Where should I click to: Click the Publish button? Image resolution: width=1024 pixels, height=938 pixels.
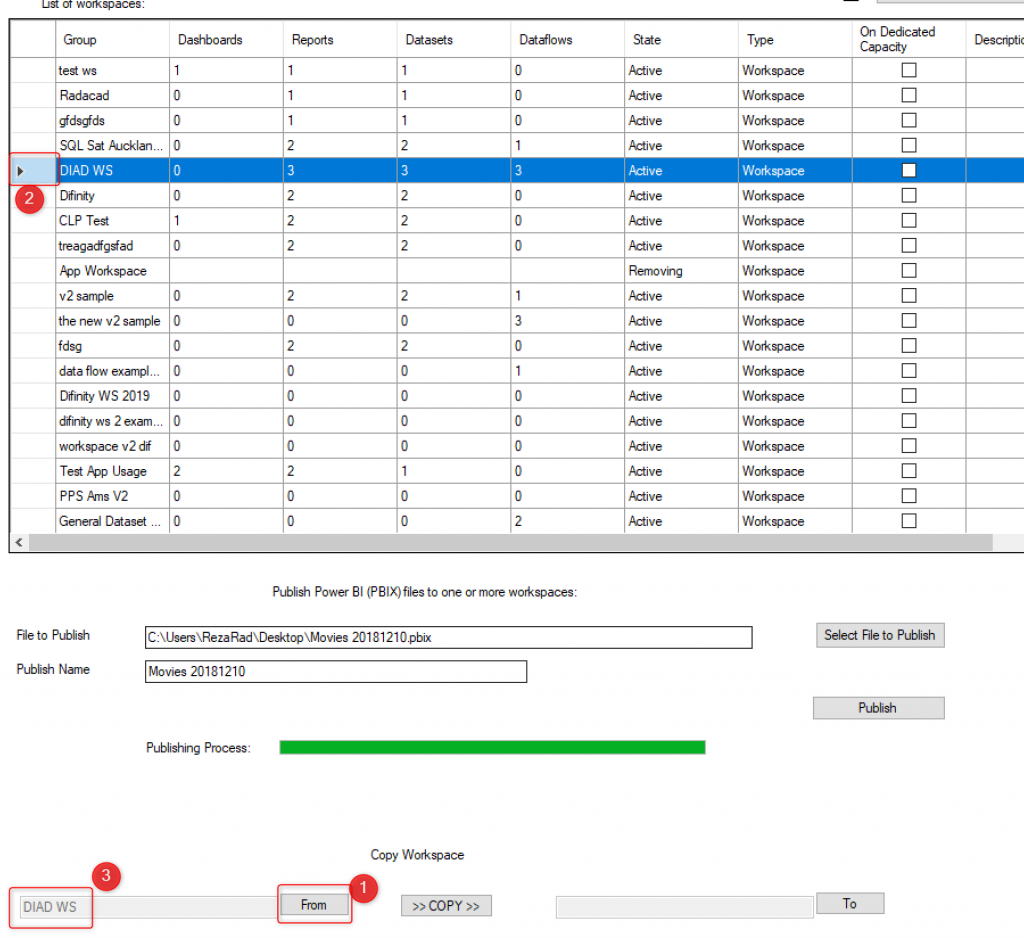(x=877, y=708)
